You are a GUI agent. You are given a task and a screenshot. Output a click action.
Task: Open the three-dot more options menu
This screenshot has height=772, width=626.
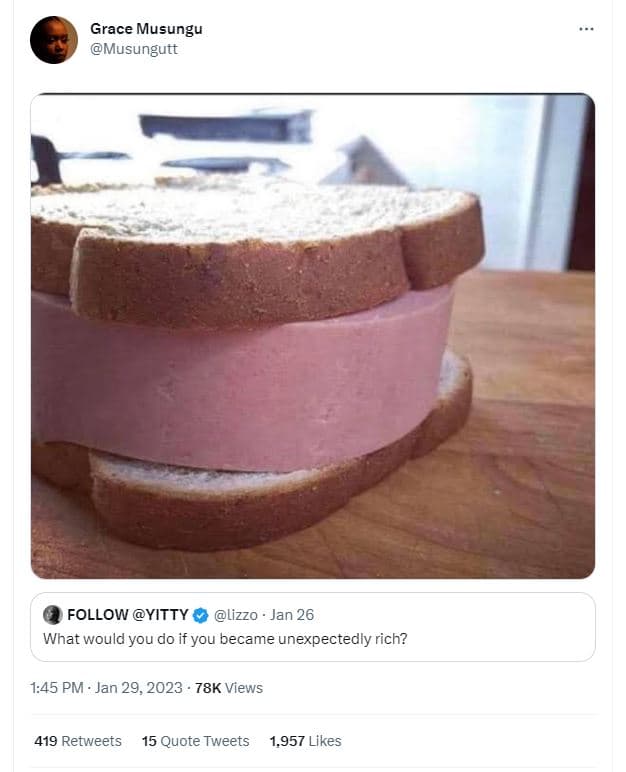click(586, 29)
